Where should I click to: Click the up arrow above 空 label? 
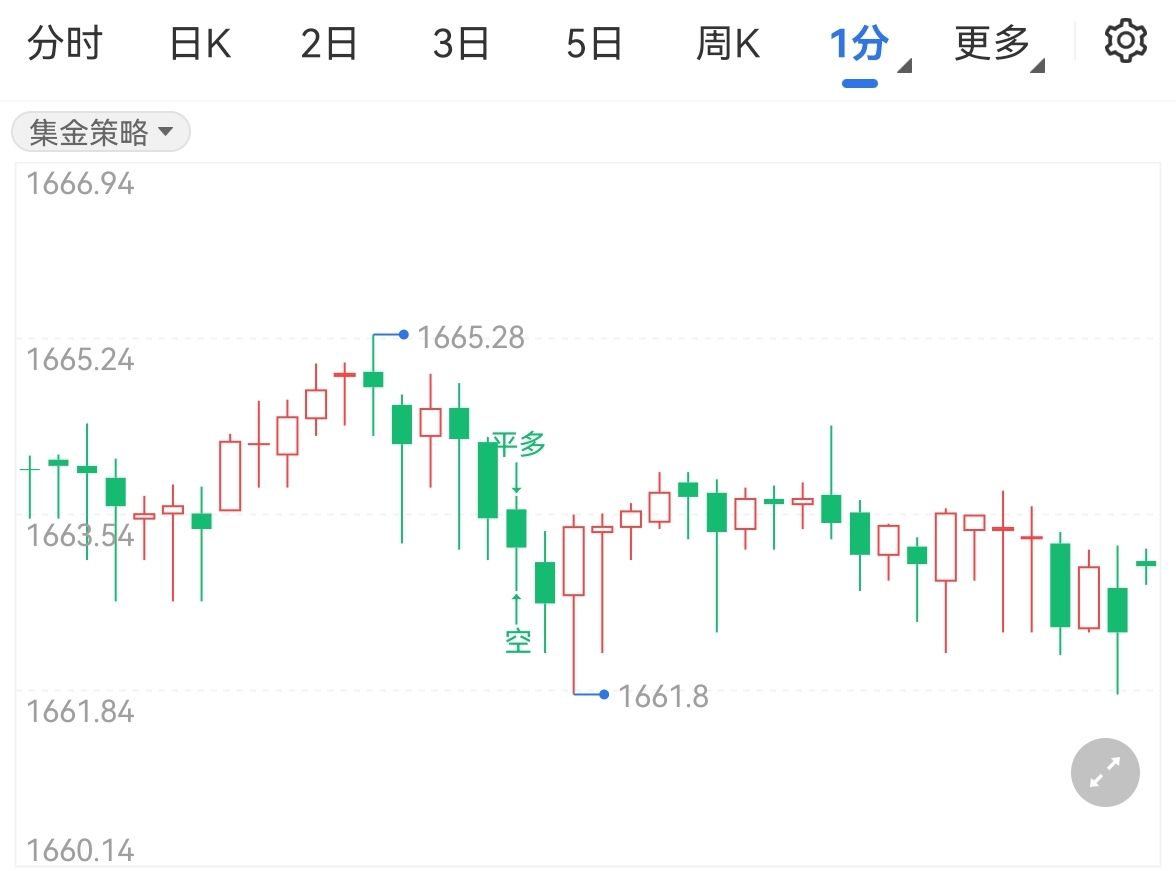(x=516, y=600)
